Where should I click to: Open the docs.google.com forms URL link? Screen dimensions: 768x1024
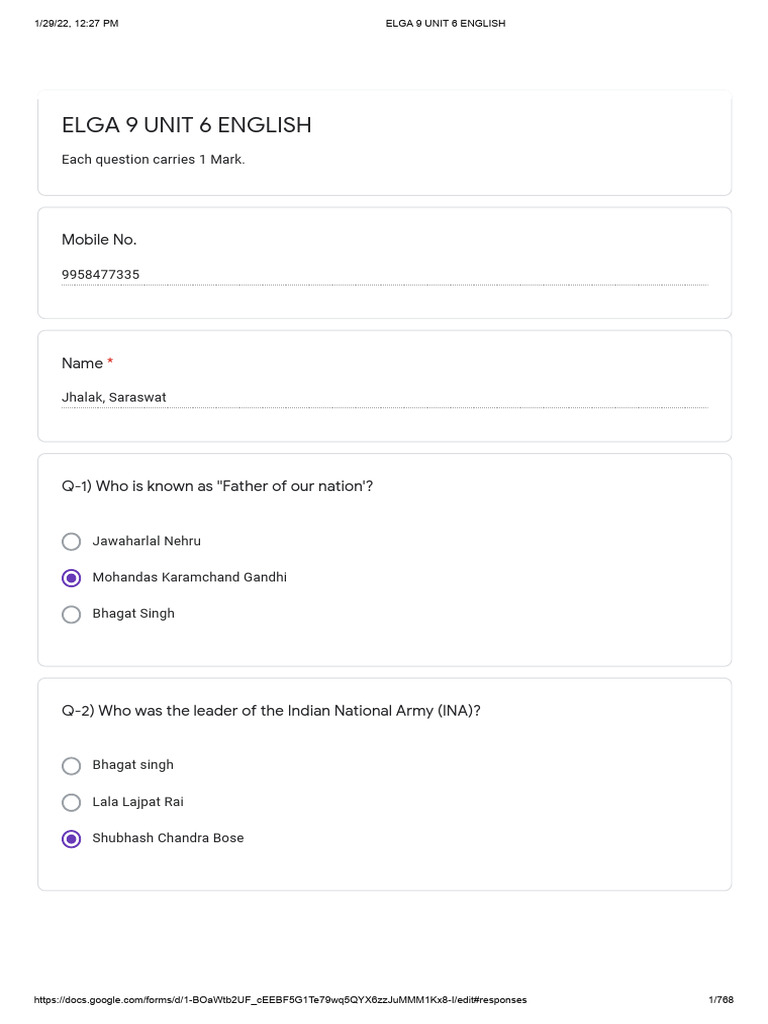280,999
